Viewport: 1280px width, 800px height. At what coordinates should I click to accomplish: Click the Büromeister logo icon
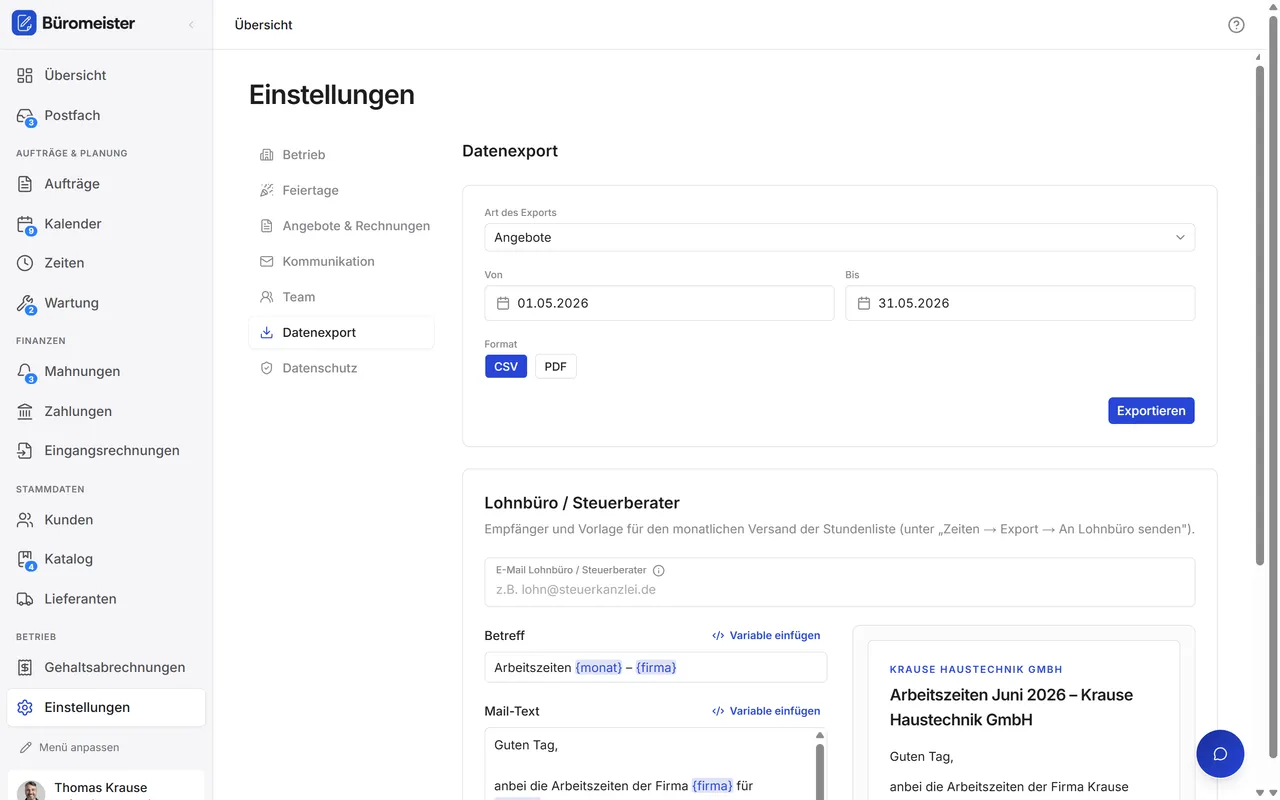tap(24, 23)
